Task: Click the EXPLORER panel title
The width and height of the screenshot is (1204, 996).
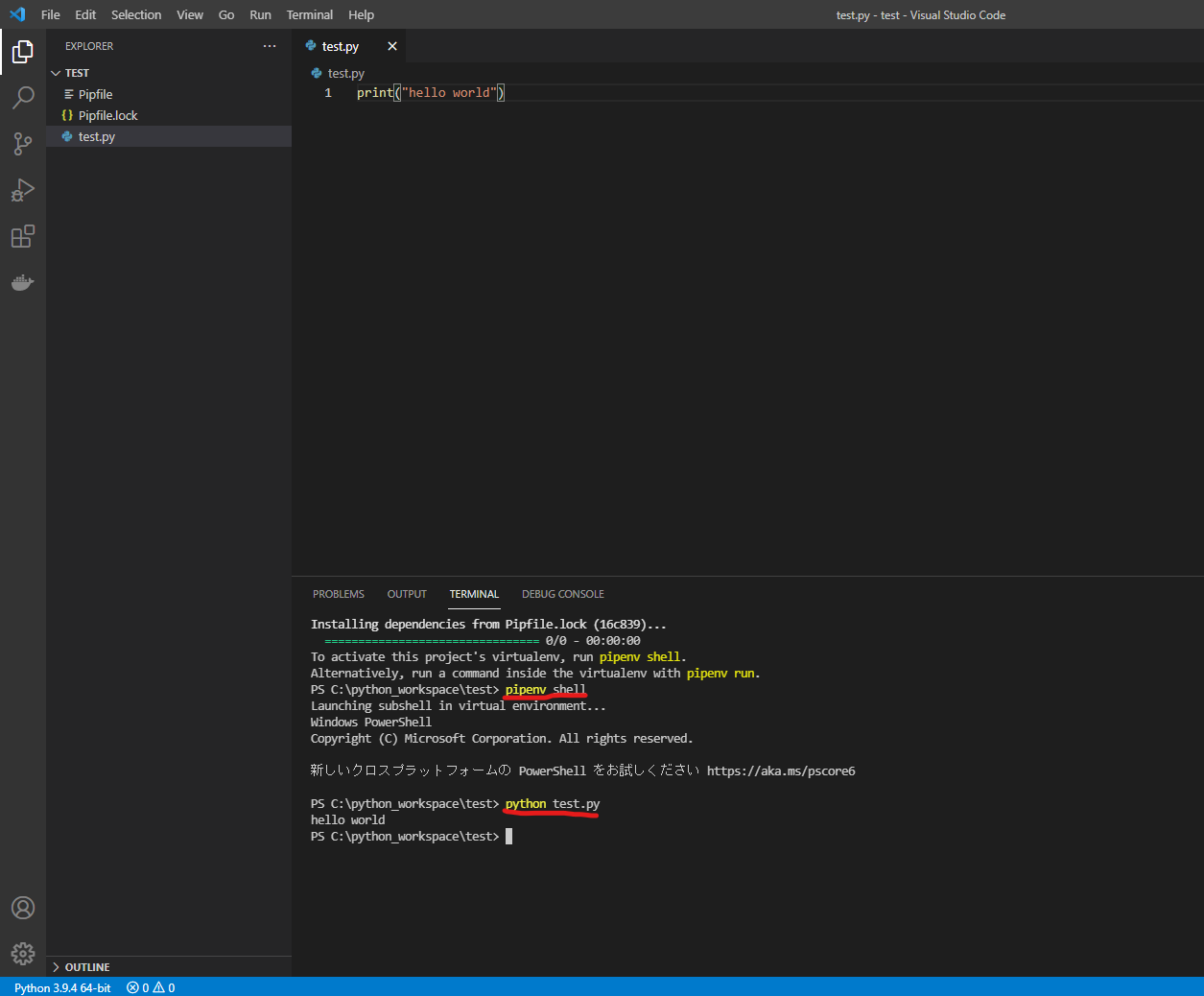Action: pos(89,46)
